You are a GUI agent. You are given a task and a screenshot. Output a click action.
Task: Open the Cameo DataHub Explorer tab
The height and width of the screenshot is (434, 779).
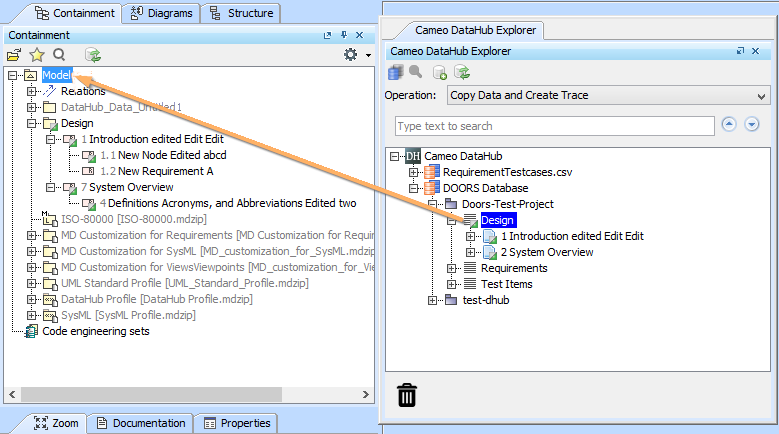pyautogui.click(x=475, y=30)
